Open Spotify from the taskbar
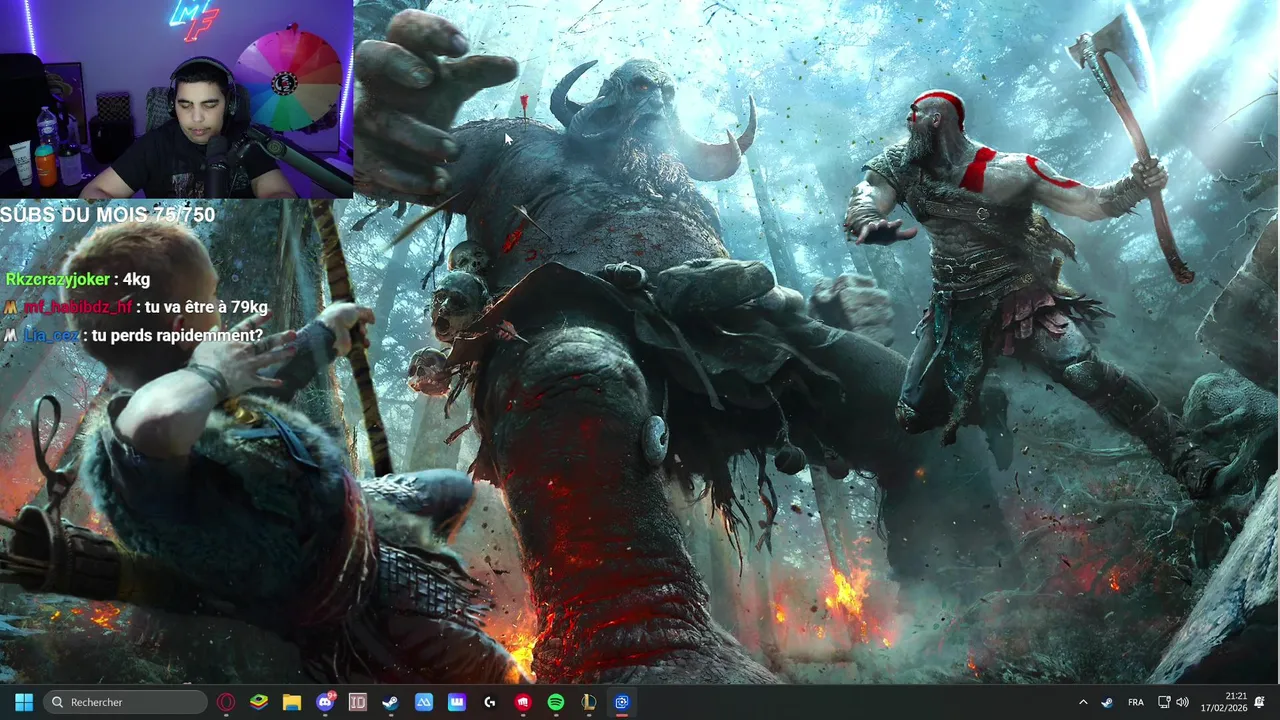The height and width of the screenshot is (720, 1280). [556, 702]
